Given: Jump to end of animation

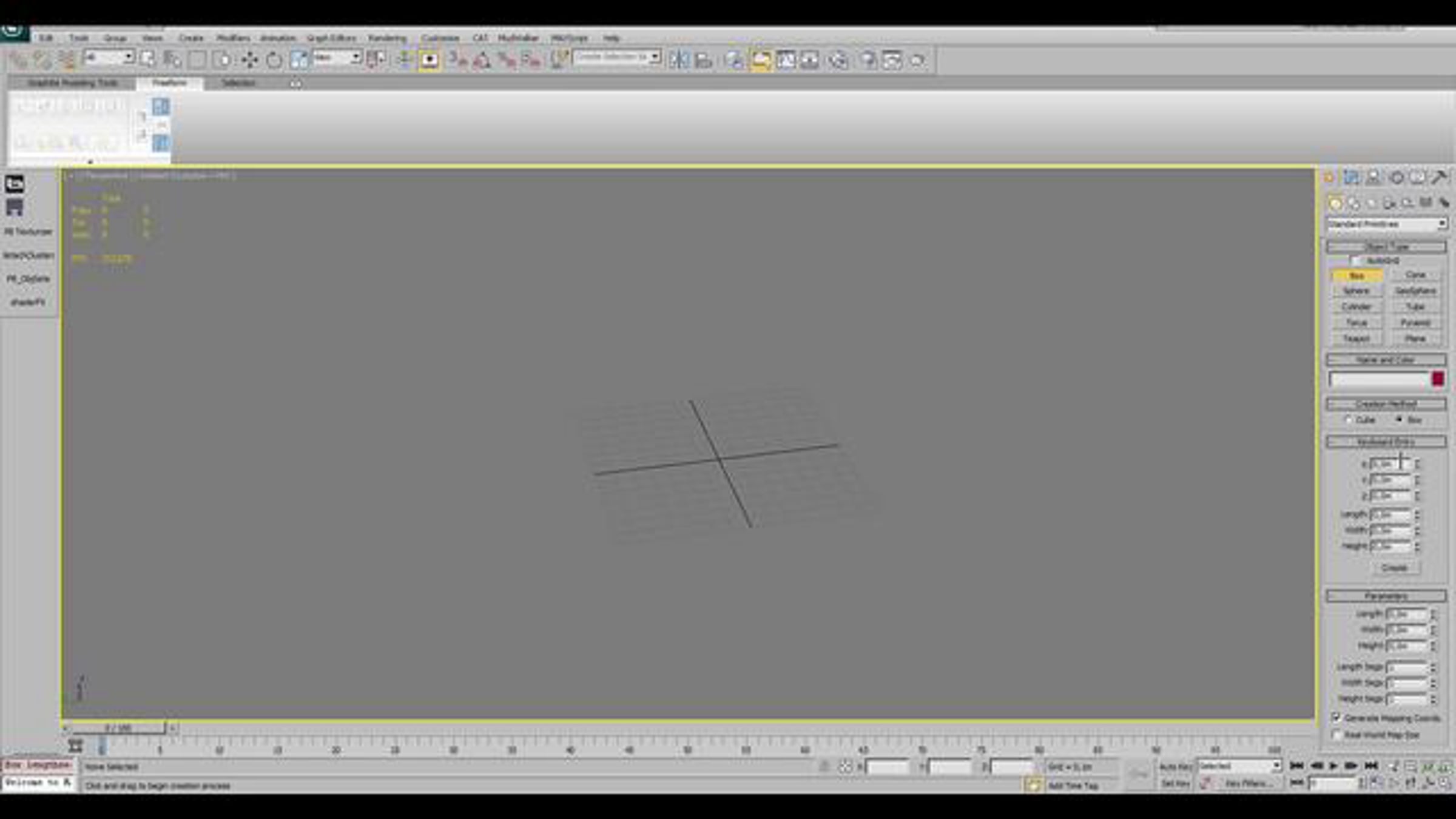Looking at the screenshot, I should (1371, 766).
